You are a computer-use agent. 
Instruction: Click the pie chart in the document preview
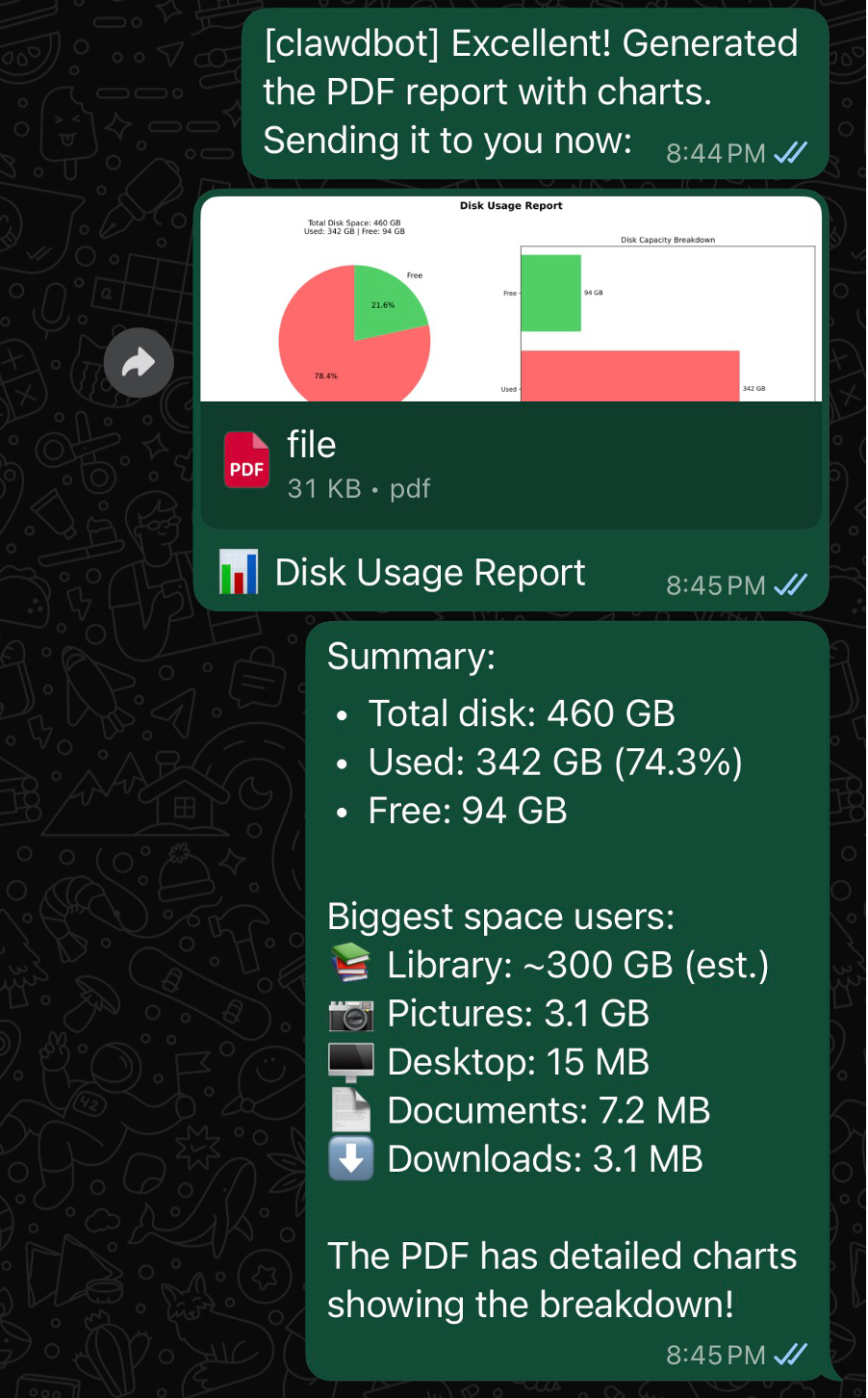[354, 339]
